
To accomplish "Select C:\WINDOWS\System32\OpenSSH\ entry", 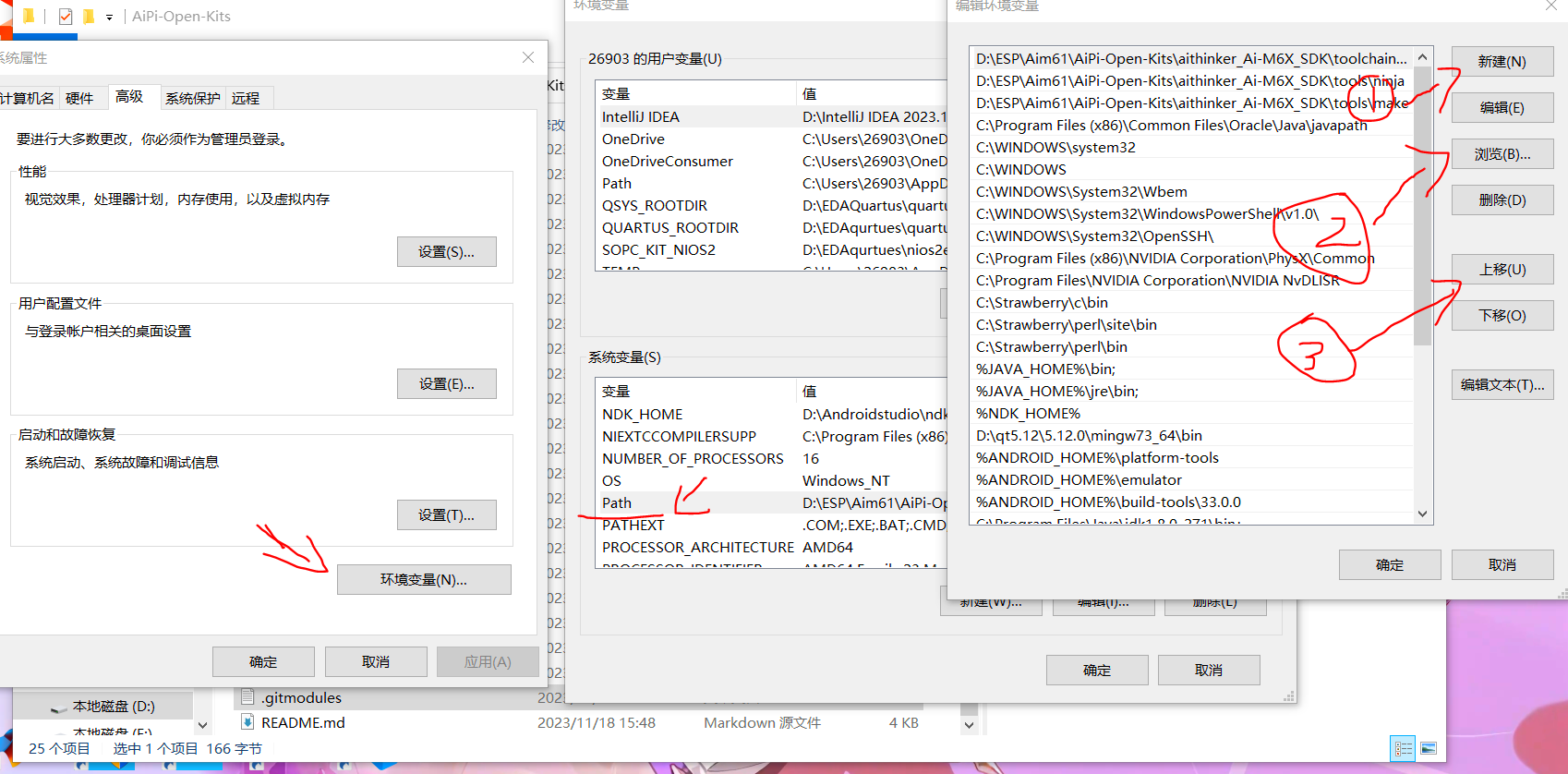I will click(x=1191, y=236).
